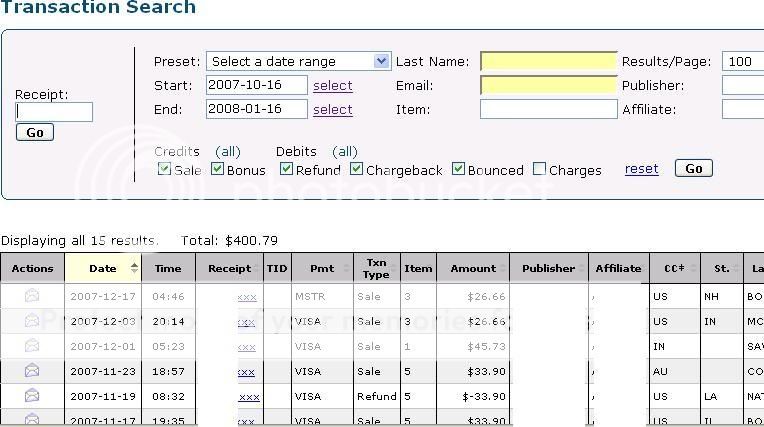Image resolution: width=764 pixels, height=427 pixels.
Task: Enable the Charges checkbox
Action: click(539, 169)
